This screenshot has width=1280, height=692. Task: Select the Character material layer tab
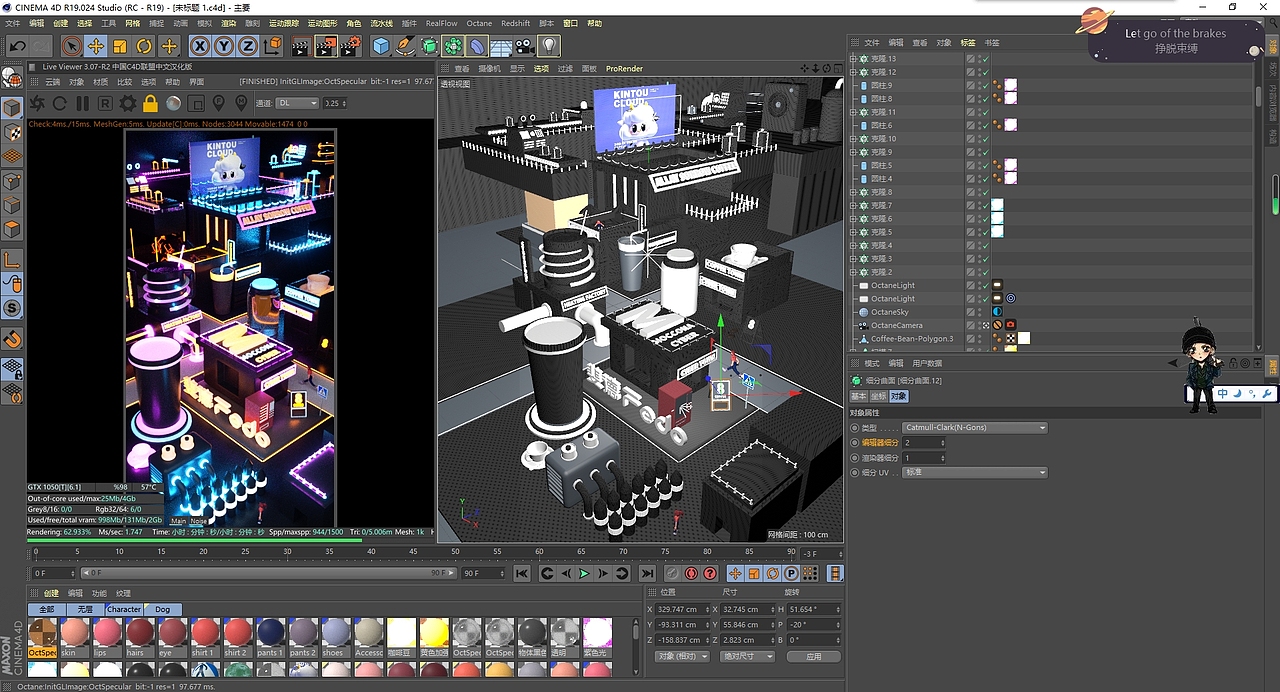tap(124, 609)
